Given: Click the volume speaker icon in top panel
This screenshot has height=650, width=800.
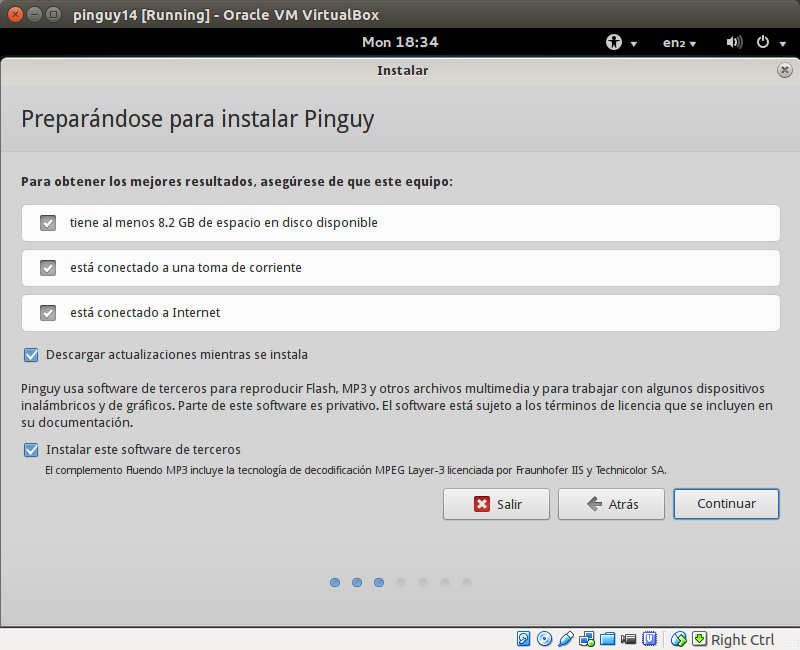Looking at the screenshot, I should coord(734,42).
